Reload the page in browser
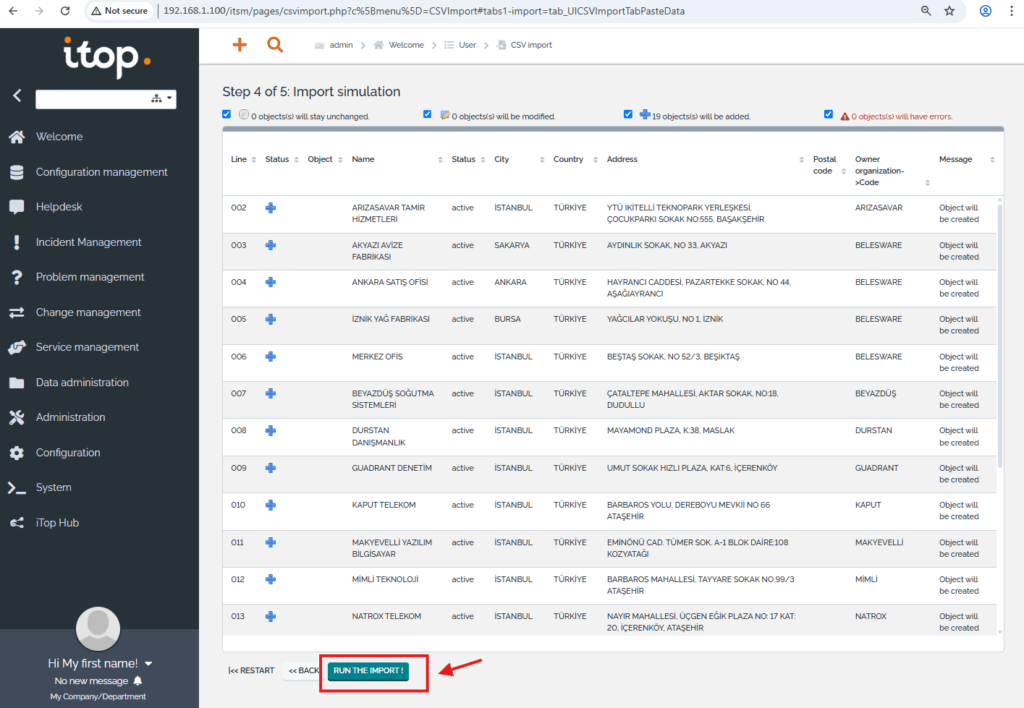The width and height of the screenshot is (1024, 708). tap(65, 11)
